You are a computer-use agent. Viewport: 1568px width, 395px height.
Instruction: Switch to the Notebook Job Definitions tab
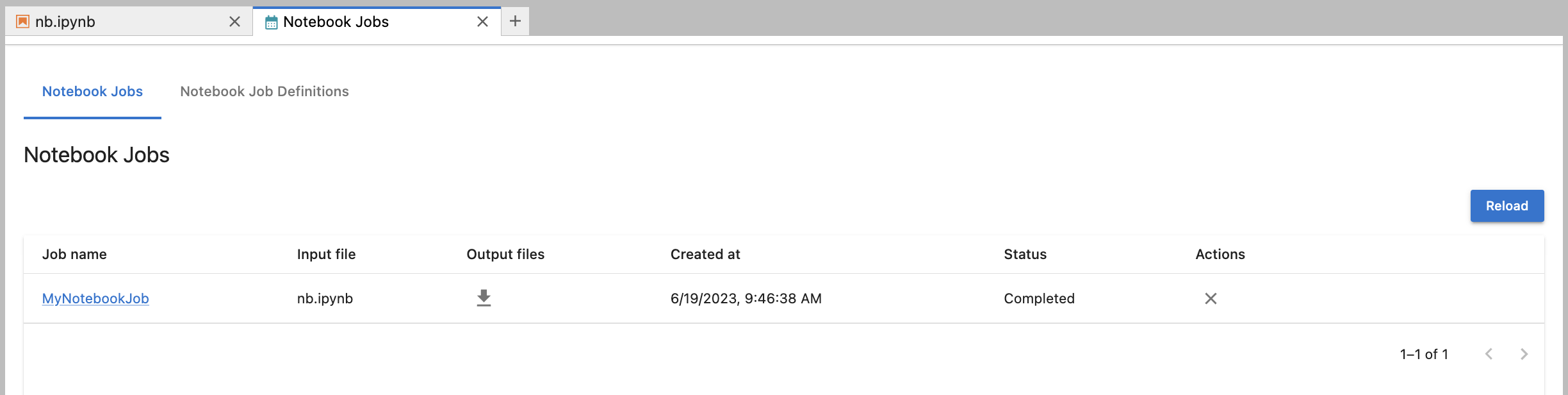click(264, 92)
